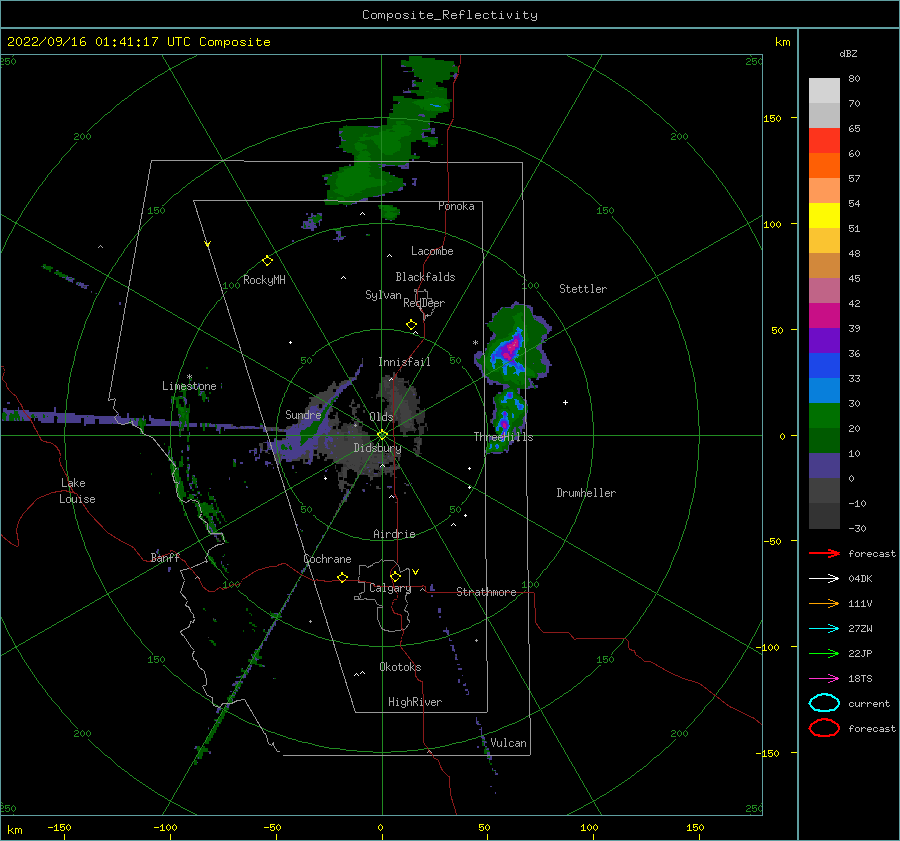Click the Stettler town label
Viewport: 900px width, 841px height.
click(583, 289)
